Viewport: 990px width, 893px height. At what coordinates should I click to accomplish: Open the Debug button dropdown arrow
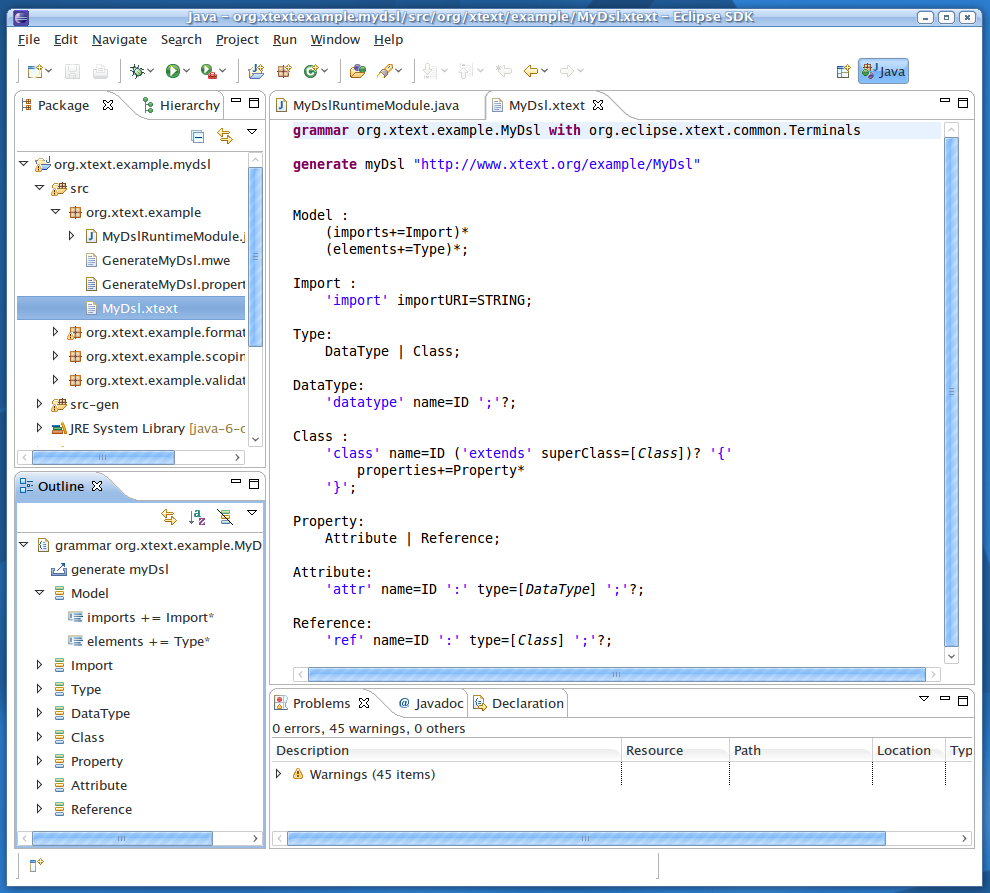coord(150,71)
